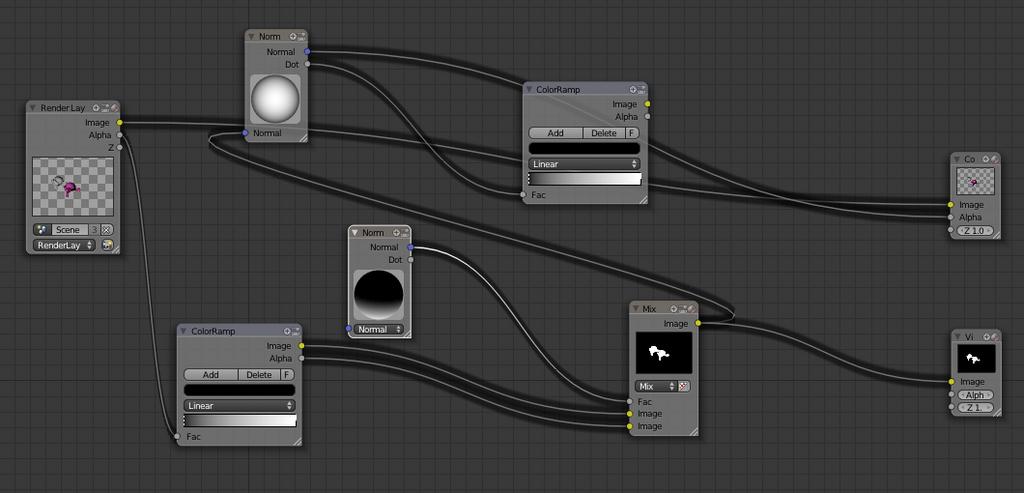Click F flip button in lower ColorRamp
The width and height of the screenshot is (1024, 493).
pos(287,375)
